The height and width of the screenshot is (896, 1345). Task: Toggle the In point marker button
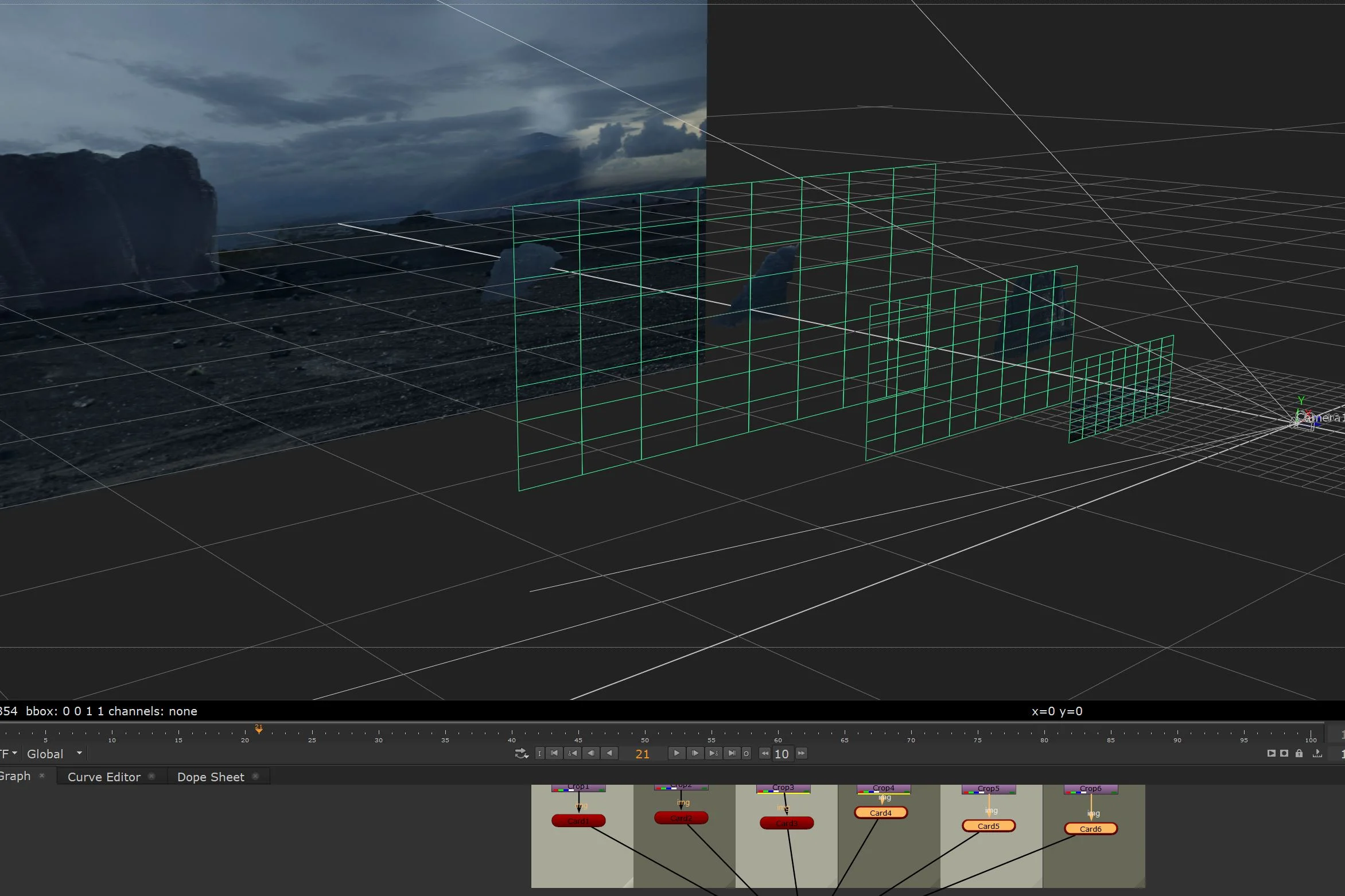pyautogui.click(x=539, y=753)
